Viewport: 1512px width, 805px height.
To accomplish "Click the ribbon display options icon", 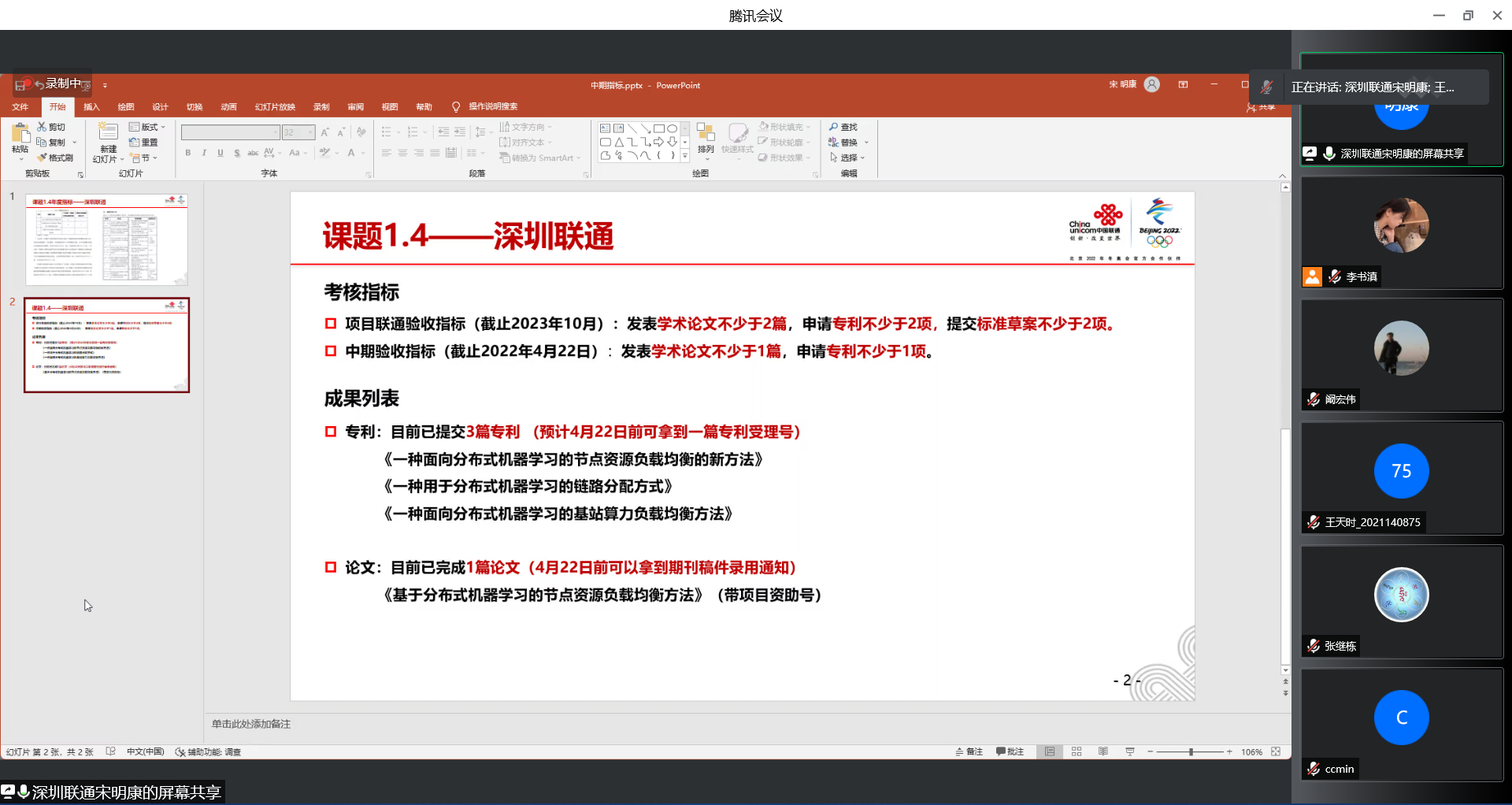I will [1183, 84].
